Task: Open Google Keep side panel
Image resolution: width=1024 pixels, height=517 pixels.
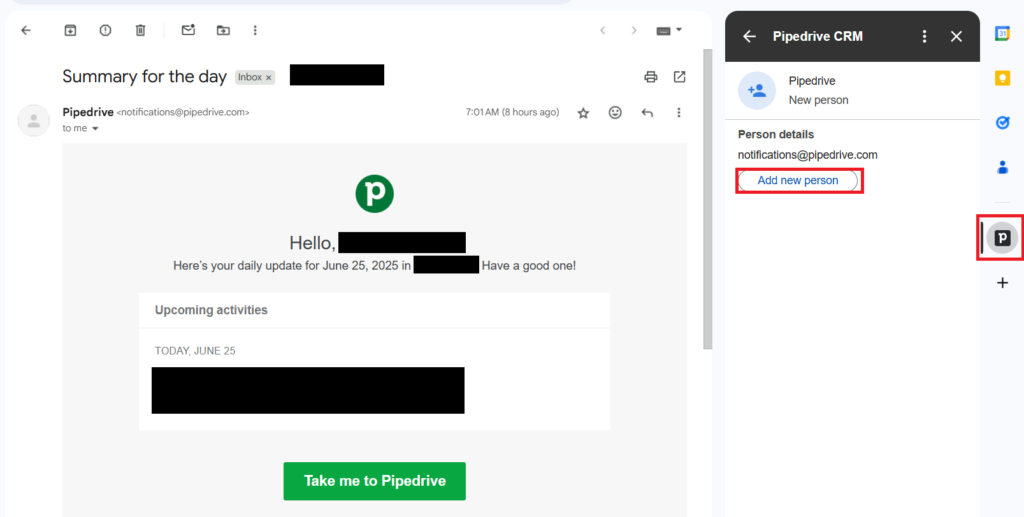Action: click(1002, 78)
